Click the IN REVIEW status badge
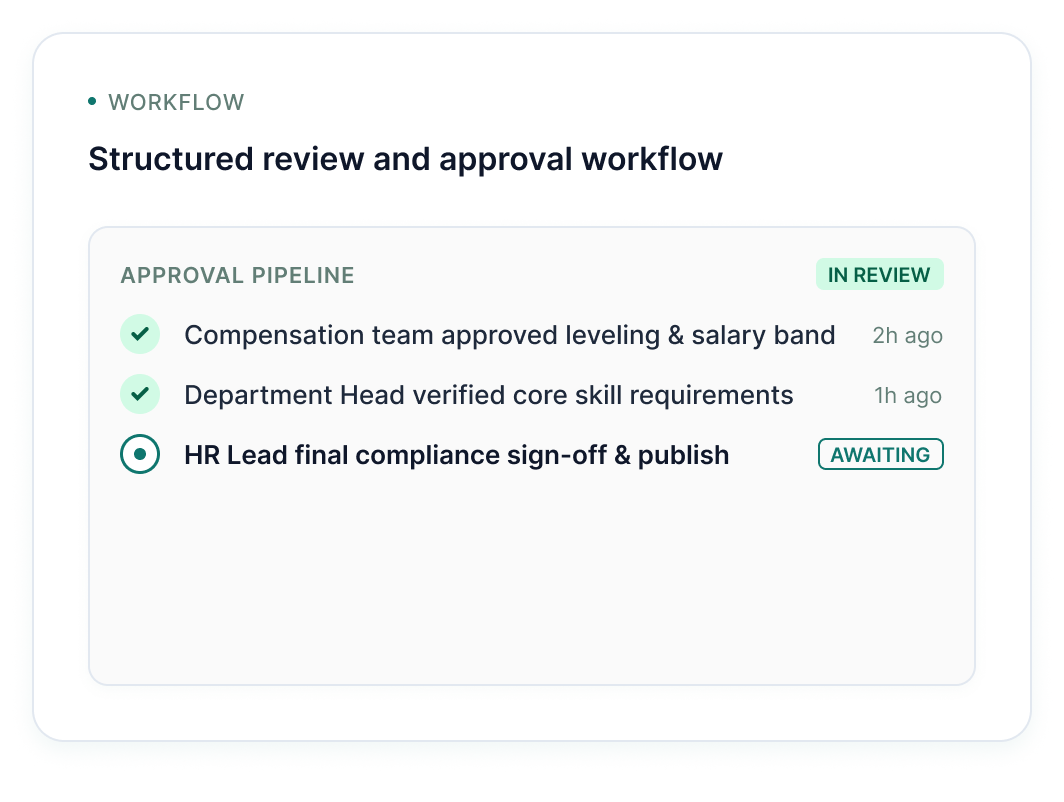The image size is (1064, 802). click(879, 275)
